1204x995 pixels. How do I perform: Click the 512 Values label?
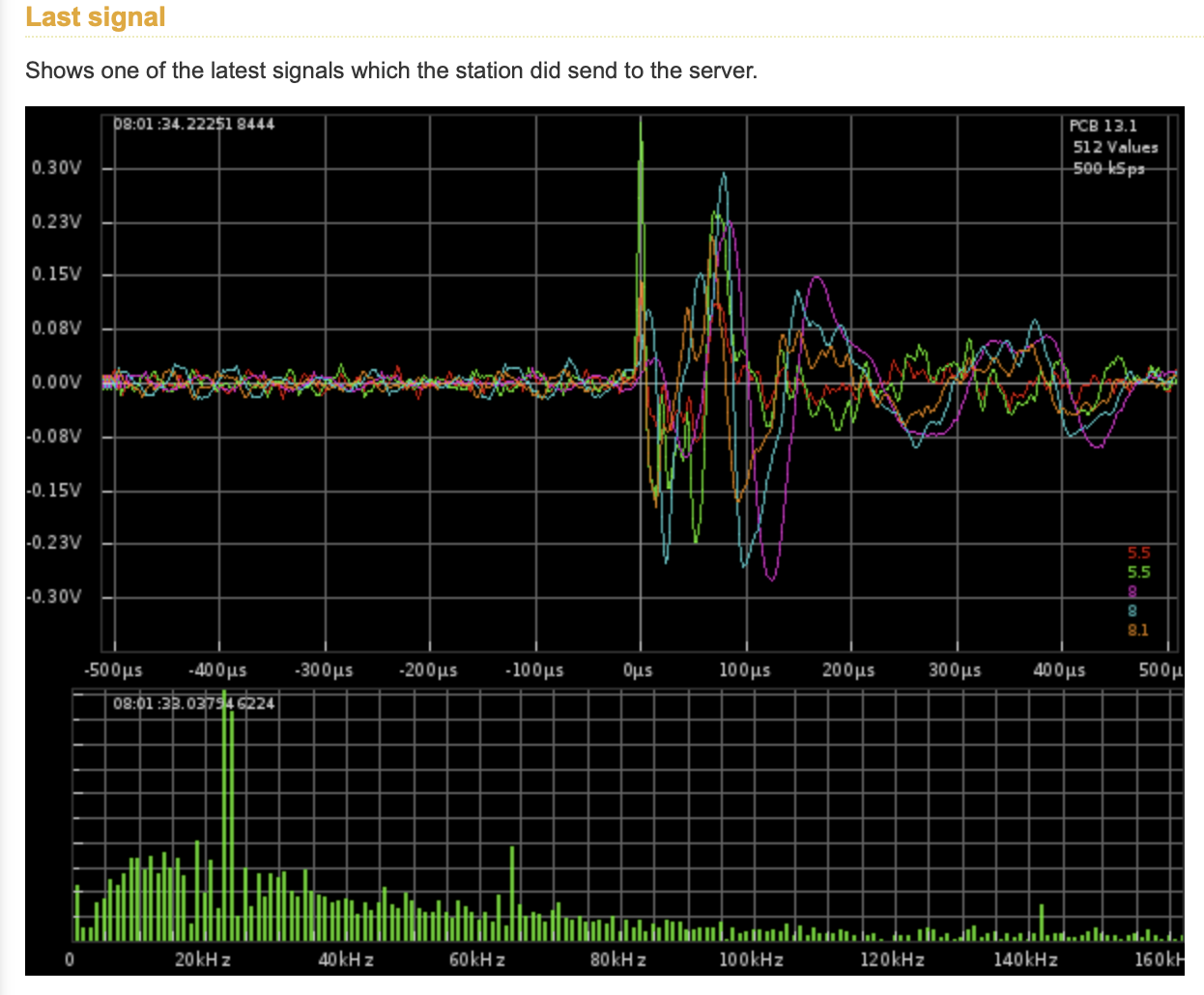(x=1115, y=147)
